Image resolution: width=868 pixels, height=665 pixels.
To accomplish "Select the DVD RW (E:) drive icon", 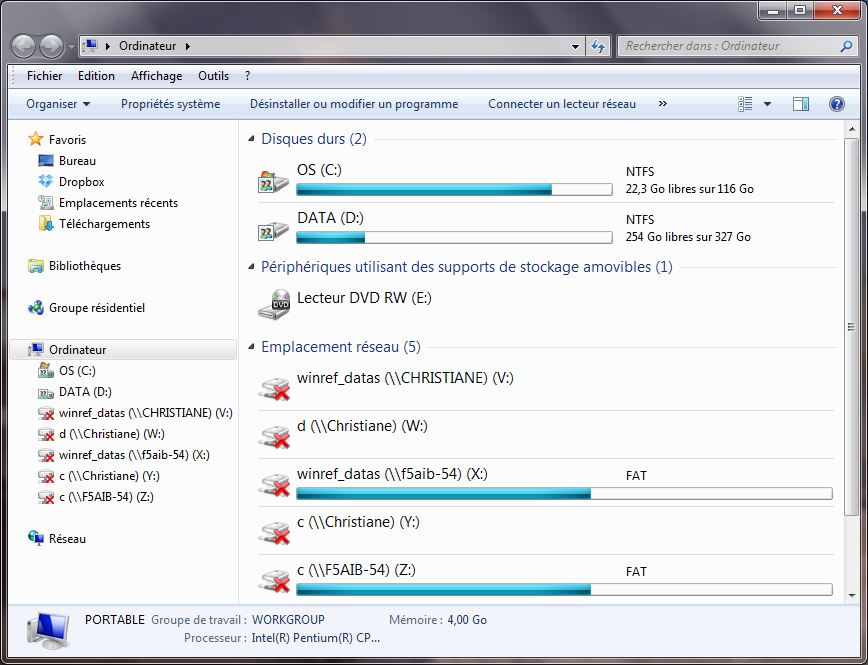I will (x=273, y=304).
